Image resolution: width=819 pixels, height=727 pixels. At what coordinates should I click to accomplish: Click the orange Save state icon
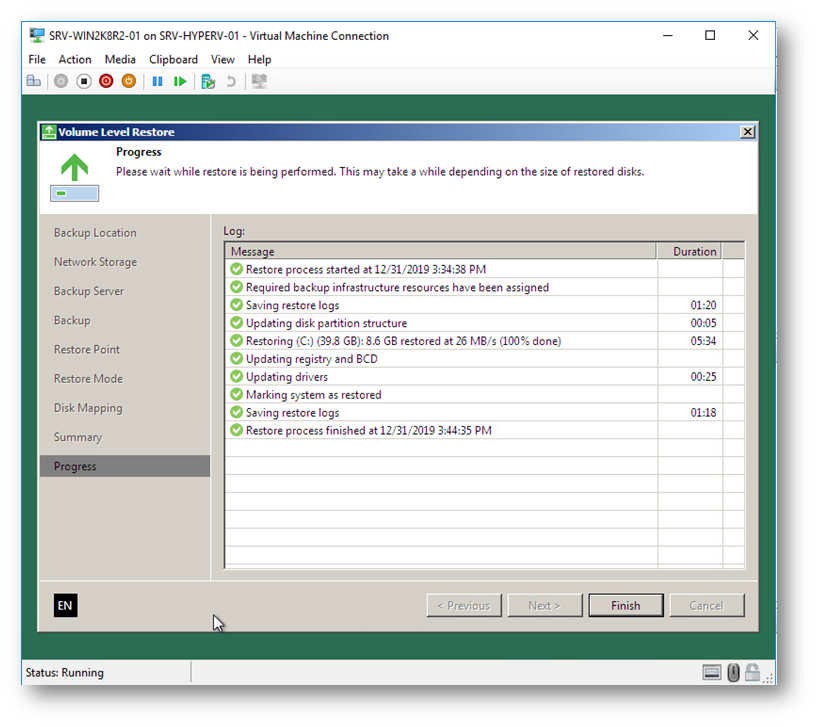click(128, 81)
